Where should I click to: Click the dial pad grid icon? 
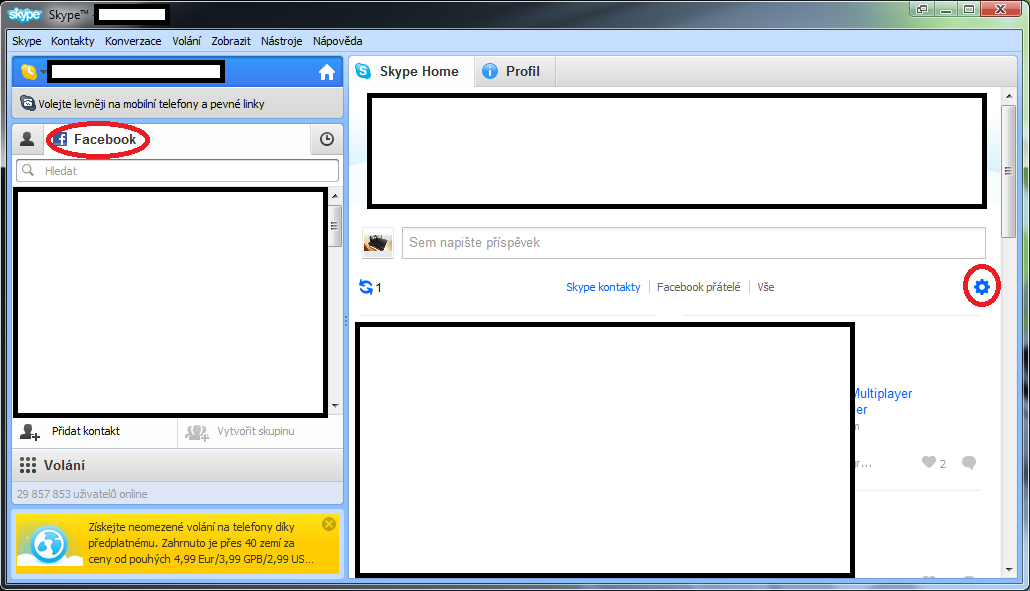28,465
